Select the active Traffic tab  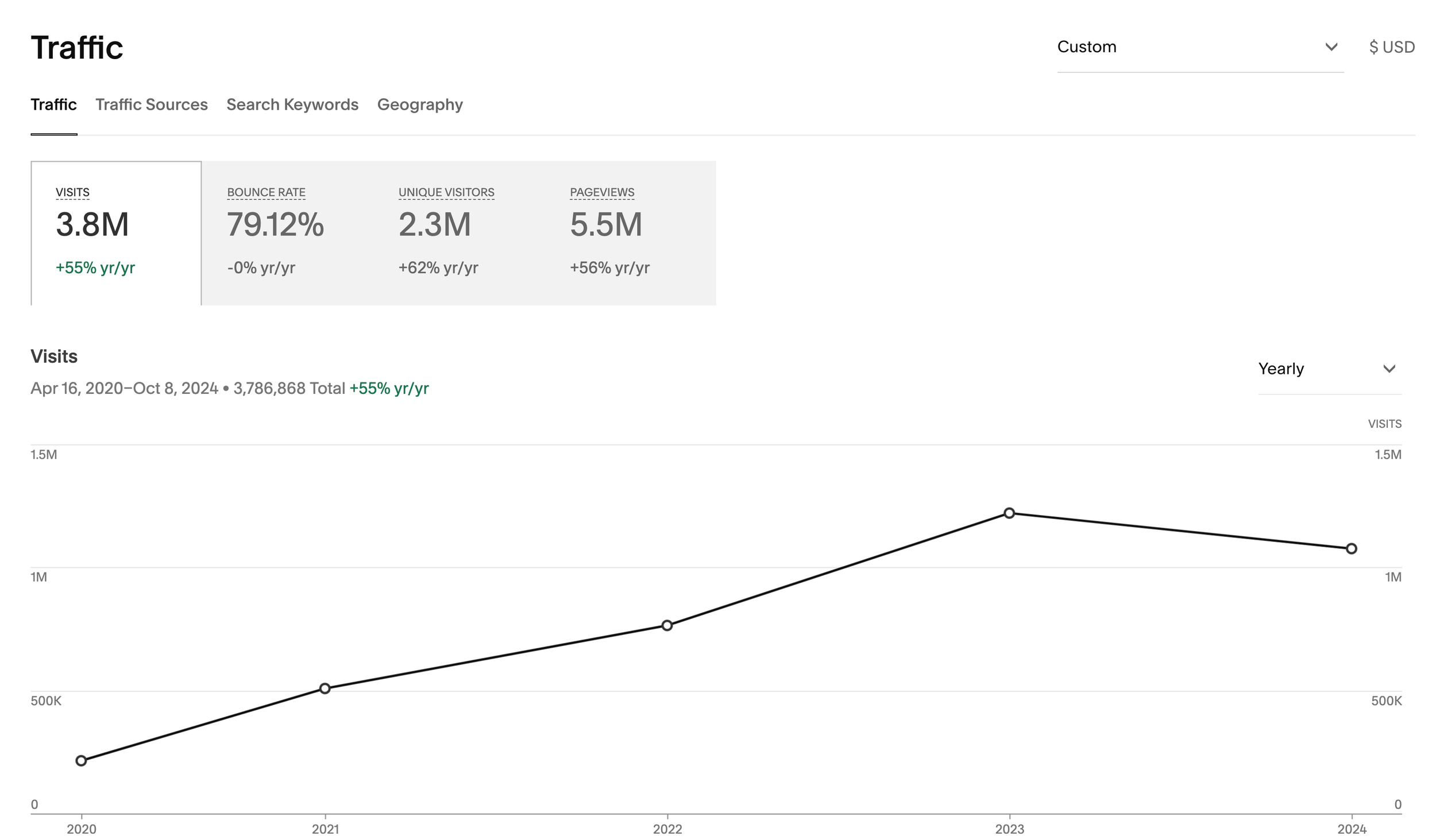tap(53, 104)
